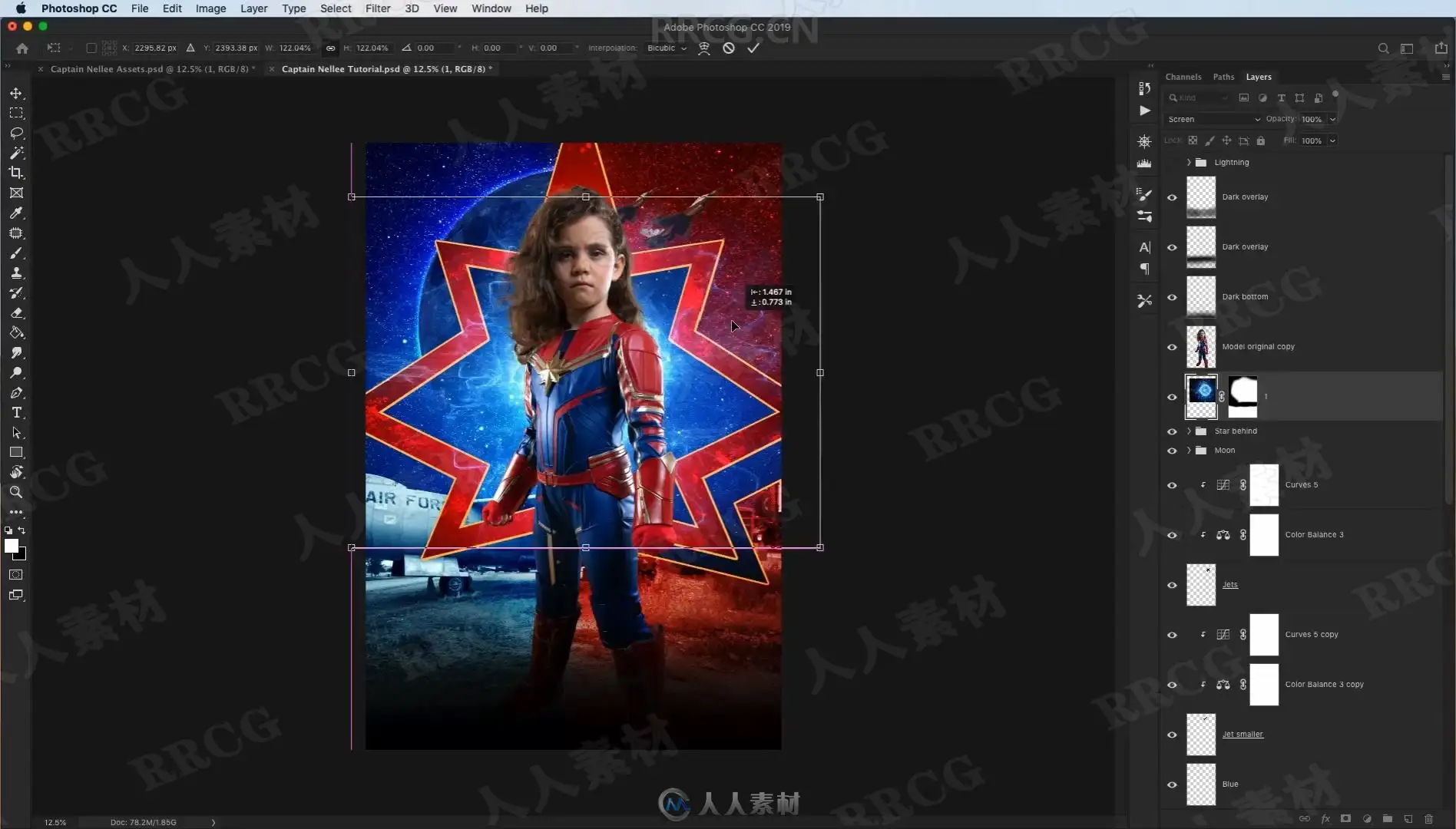Select the Paint Bucket tool
1456x829 pixels.
click(16, 332)
